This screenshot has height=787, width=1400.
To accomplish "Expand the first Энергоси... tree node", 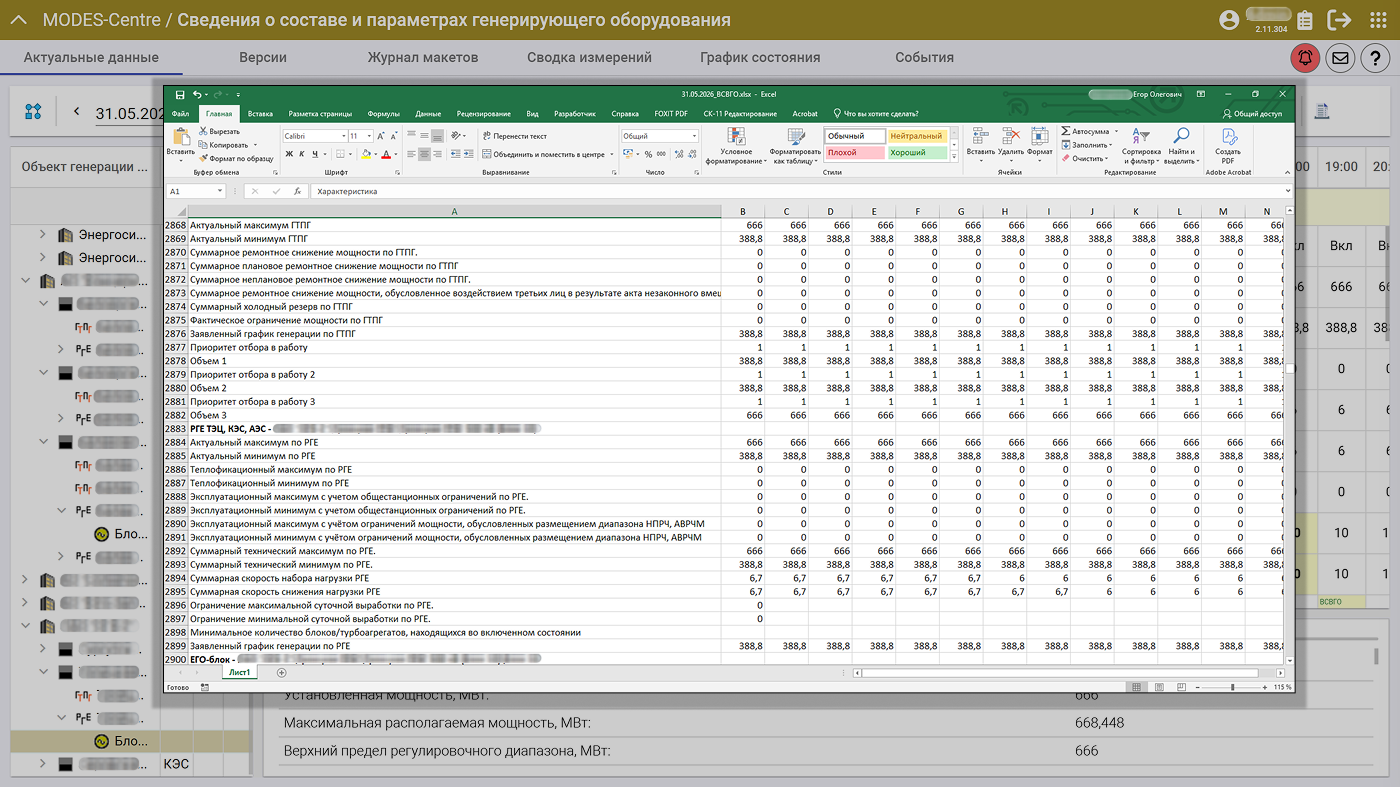I will [x=42, y=235].
